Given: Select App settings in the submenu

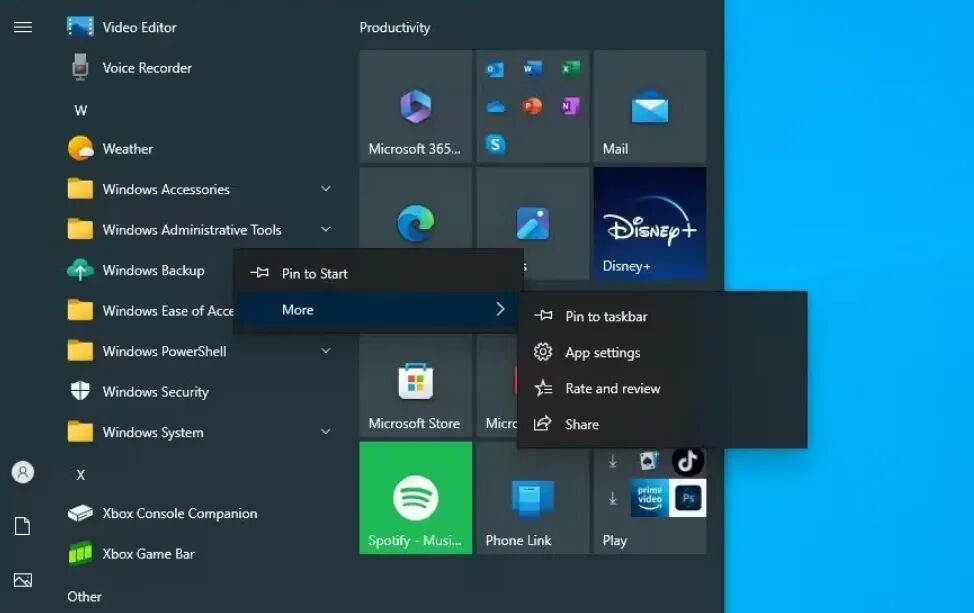Looking at the screenshot, I should click(x=662, y=352).
